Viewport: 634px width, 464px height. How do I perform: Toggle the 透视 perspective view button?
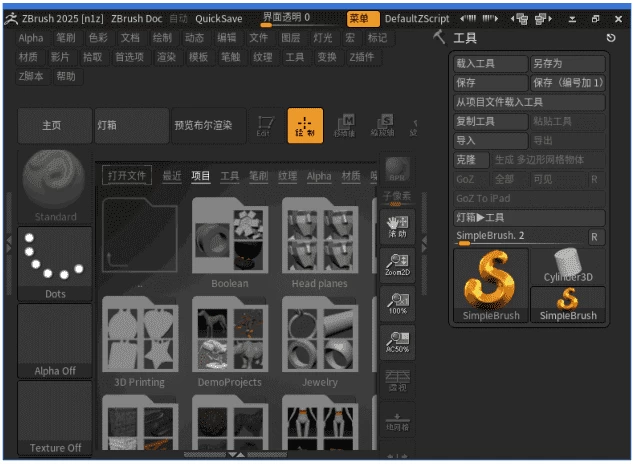(x=398, y=380)
